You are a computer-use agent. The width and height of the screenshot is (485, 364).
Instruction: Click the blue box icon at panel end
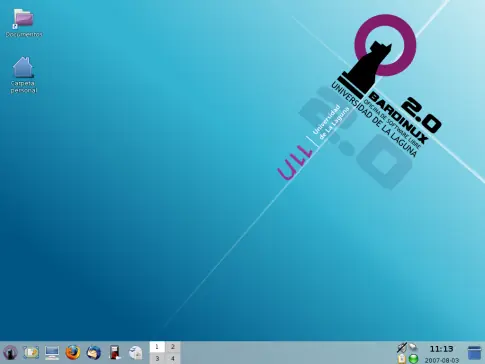[474, 353]
